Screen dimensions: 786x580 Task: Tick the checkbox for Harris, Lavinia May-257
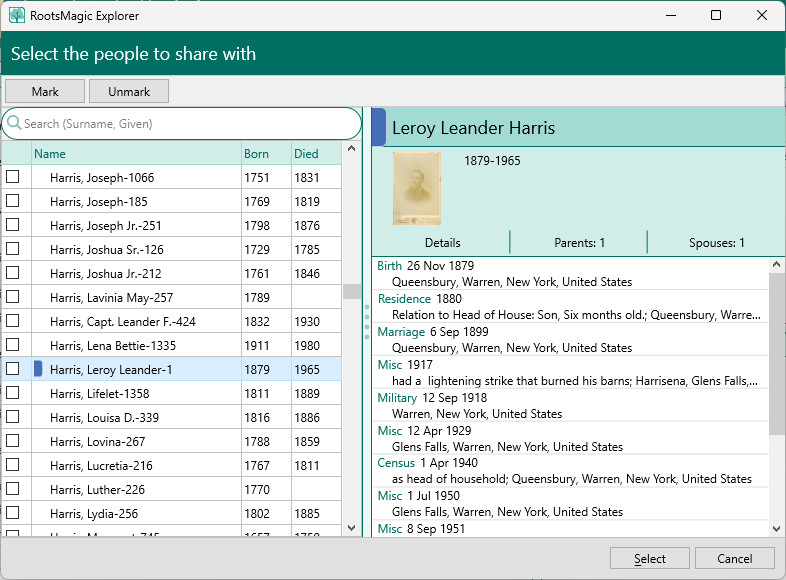pyautogui.click(x=13, y=297)
